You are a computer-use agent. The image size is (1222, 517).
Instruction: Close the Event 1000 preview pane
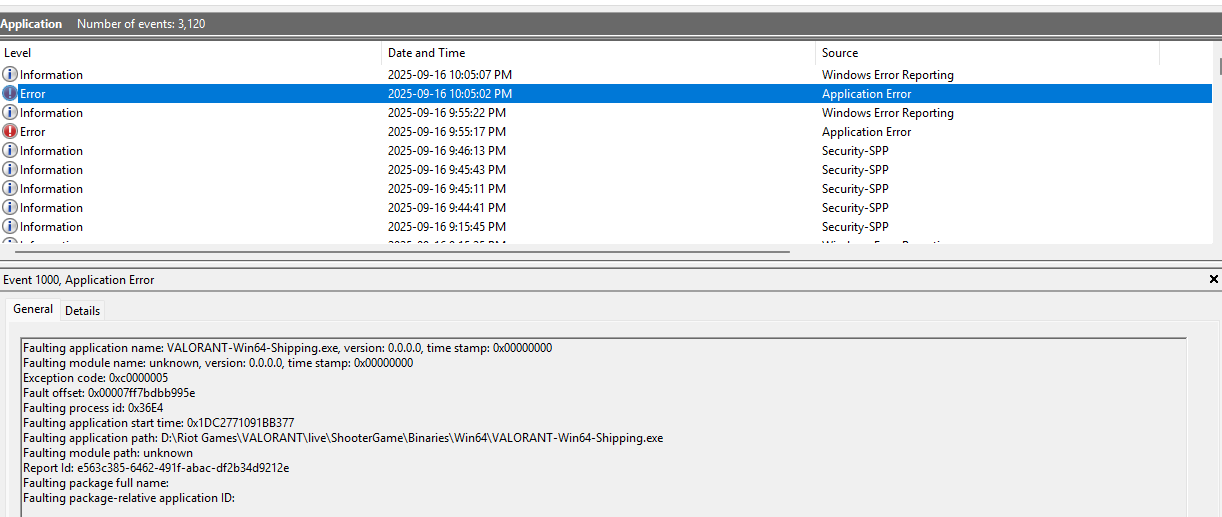(x=1214, y=280)
